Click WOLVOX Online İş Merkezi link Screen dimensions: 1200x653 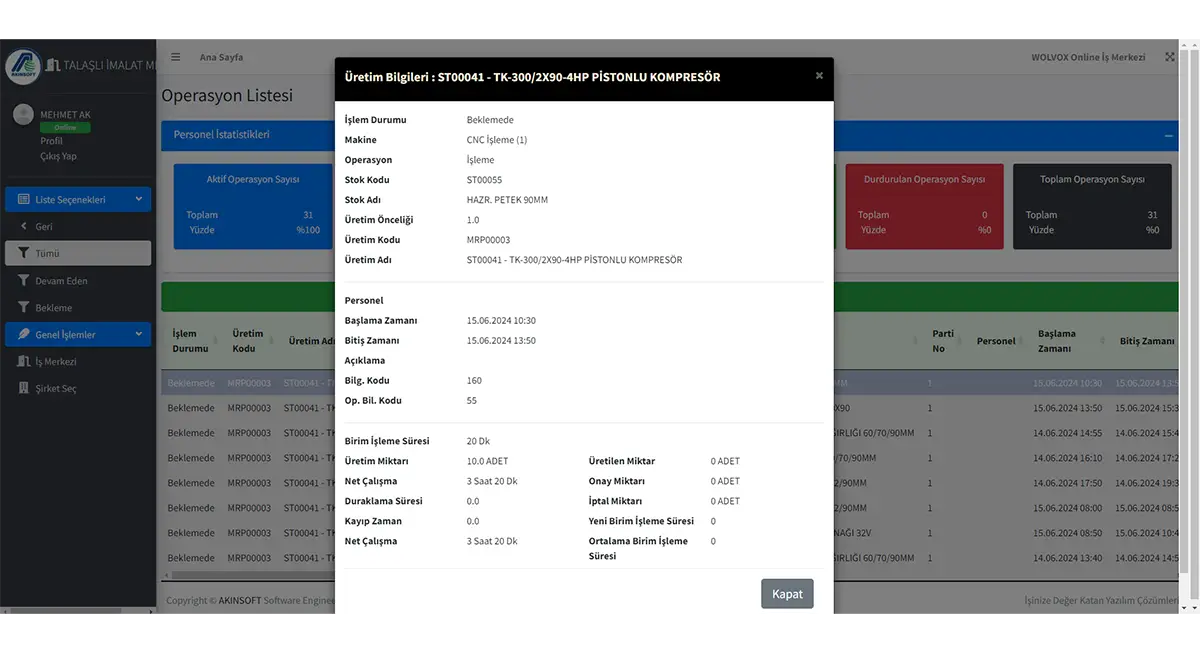[1088, 57]
